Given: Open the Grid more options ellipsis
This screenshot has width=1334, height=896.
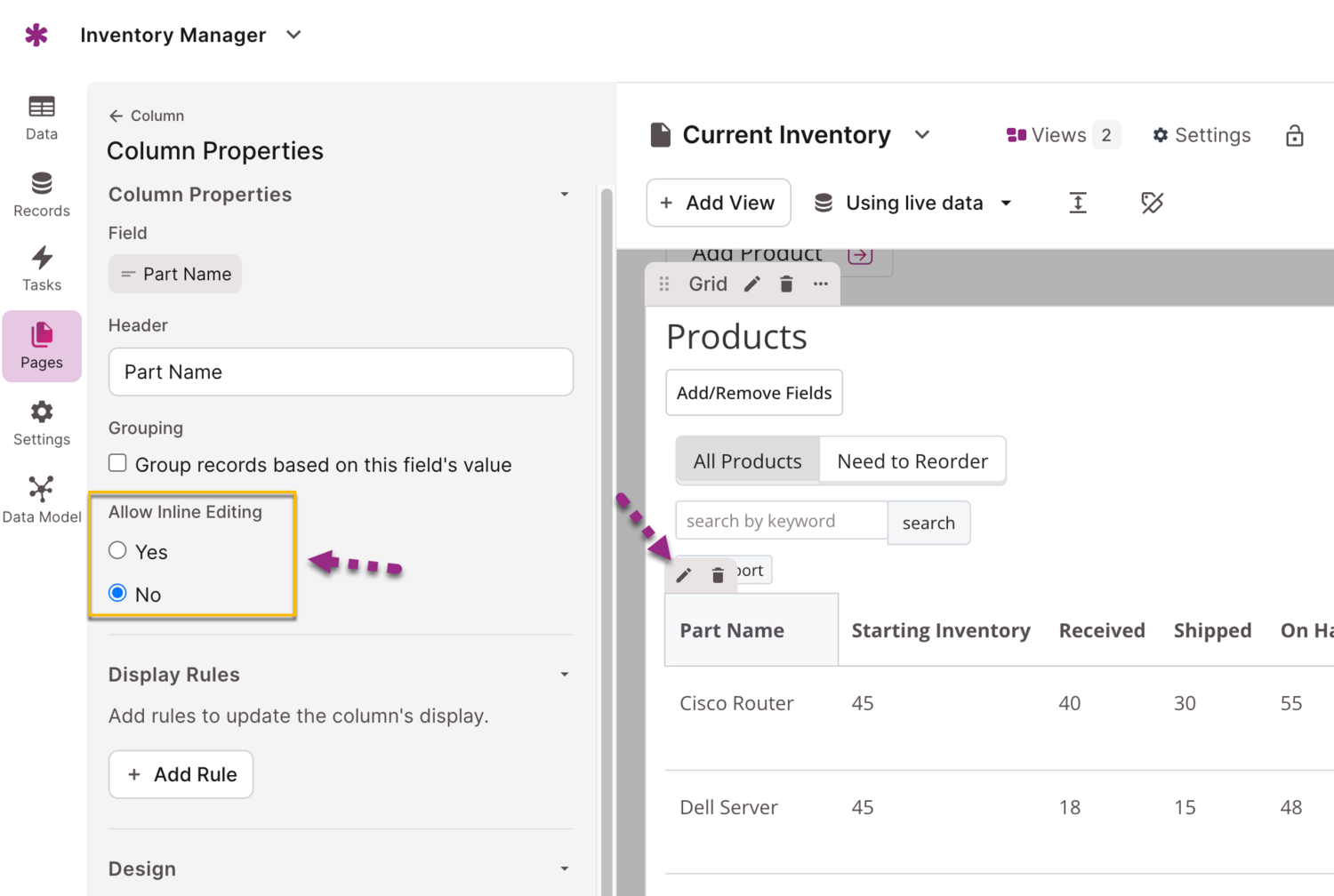Looking at the screenshot, I should pyautogui.click(x=820, y=284).
